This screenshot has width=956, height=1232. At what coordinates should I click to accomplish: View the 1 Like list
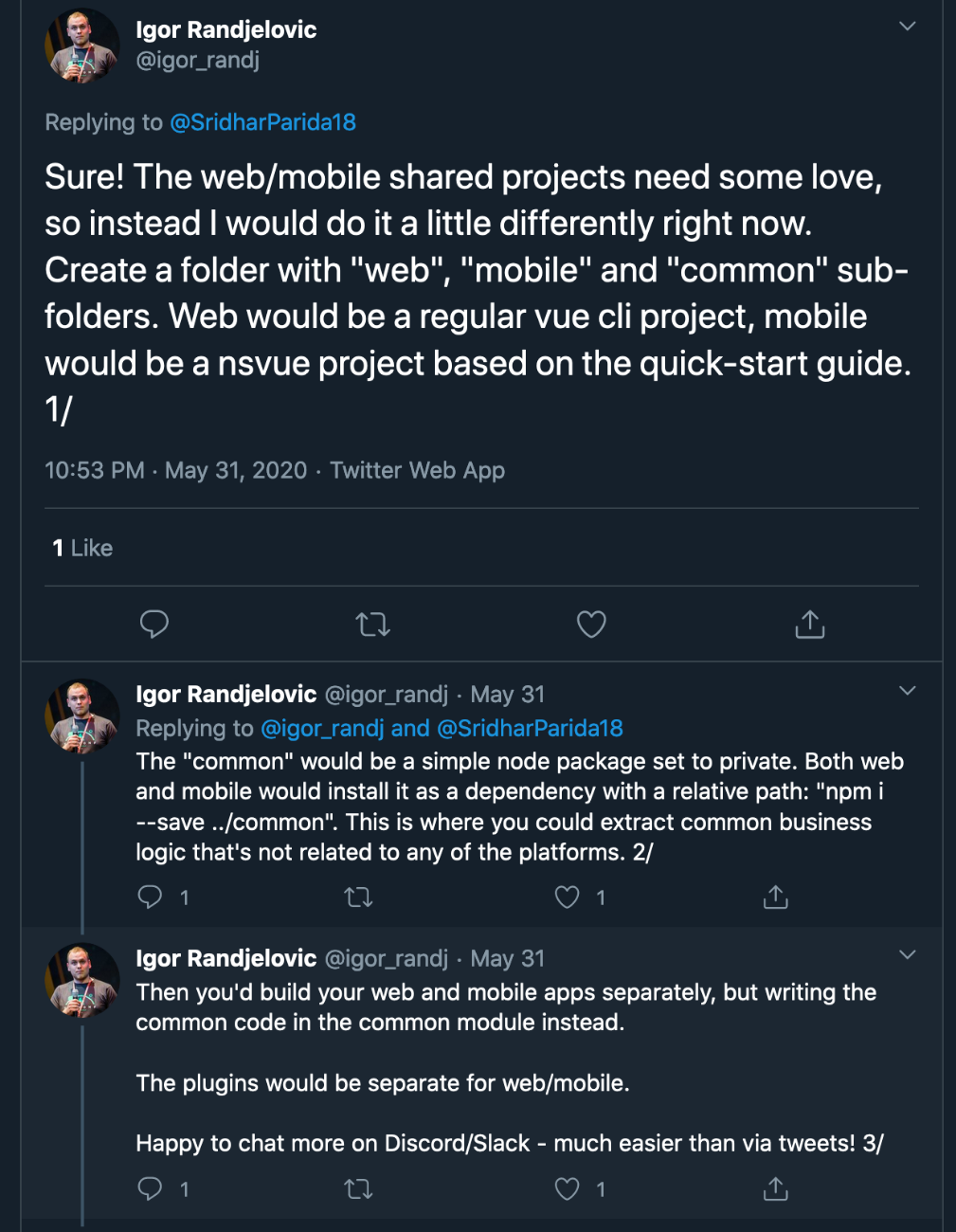coord(82,548)
